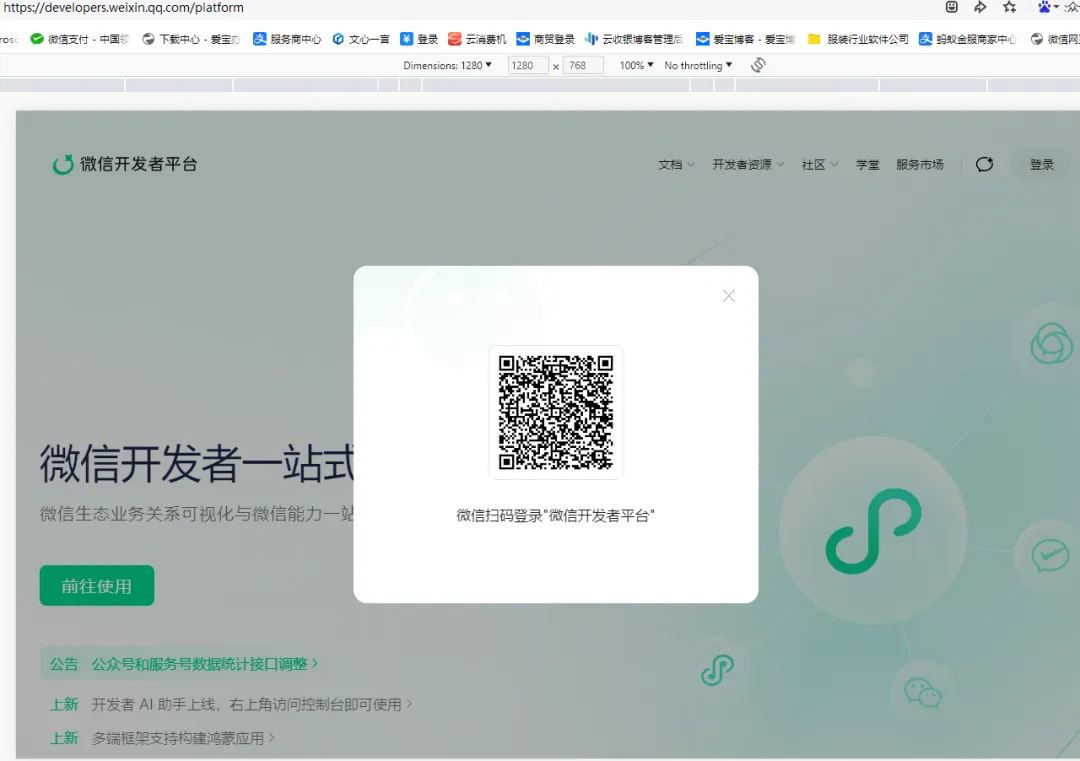Click the share arrow icon in address bar
This screenshot has width=1080, height=761.
point(980,7)
